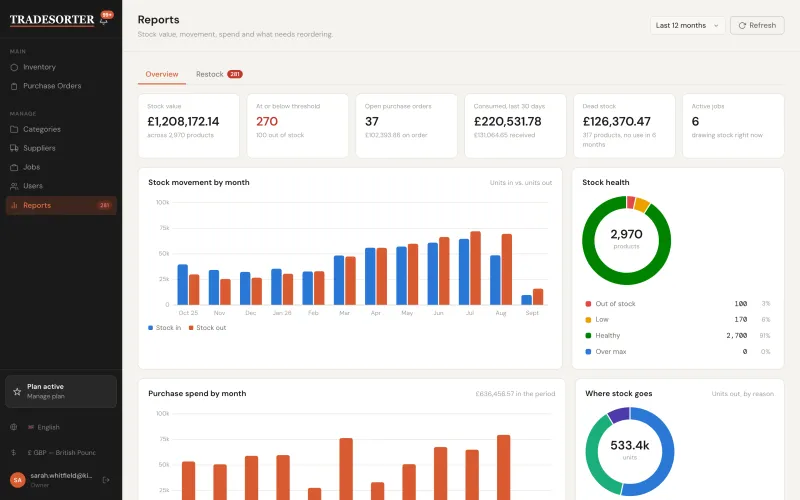Click the Dead stock card
The height and width of the screenshot is (500, 800).
(624, 126)
